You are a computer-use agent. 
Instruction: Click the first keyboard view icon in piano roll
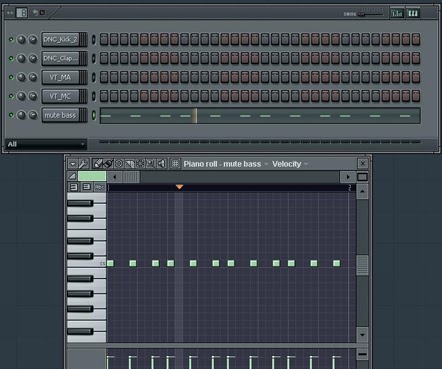[x=74, y=187]
